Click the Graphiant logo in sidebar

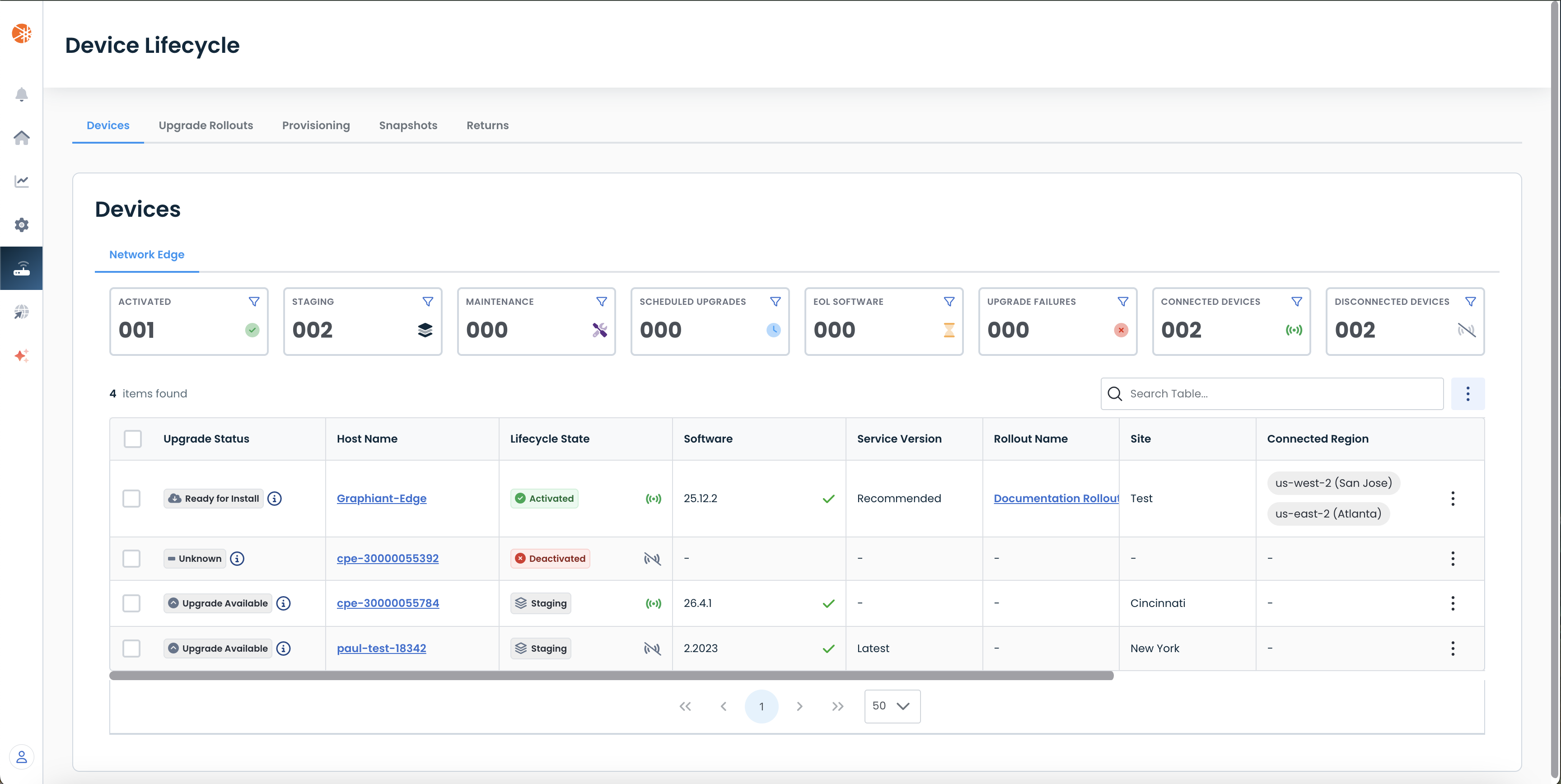[21, 33]
